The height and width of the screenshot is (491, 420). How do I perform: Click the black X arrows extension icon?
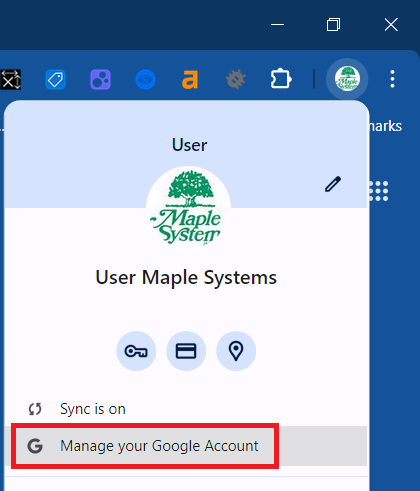click(x=10, y=80)
